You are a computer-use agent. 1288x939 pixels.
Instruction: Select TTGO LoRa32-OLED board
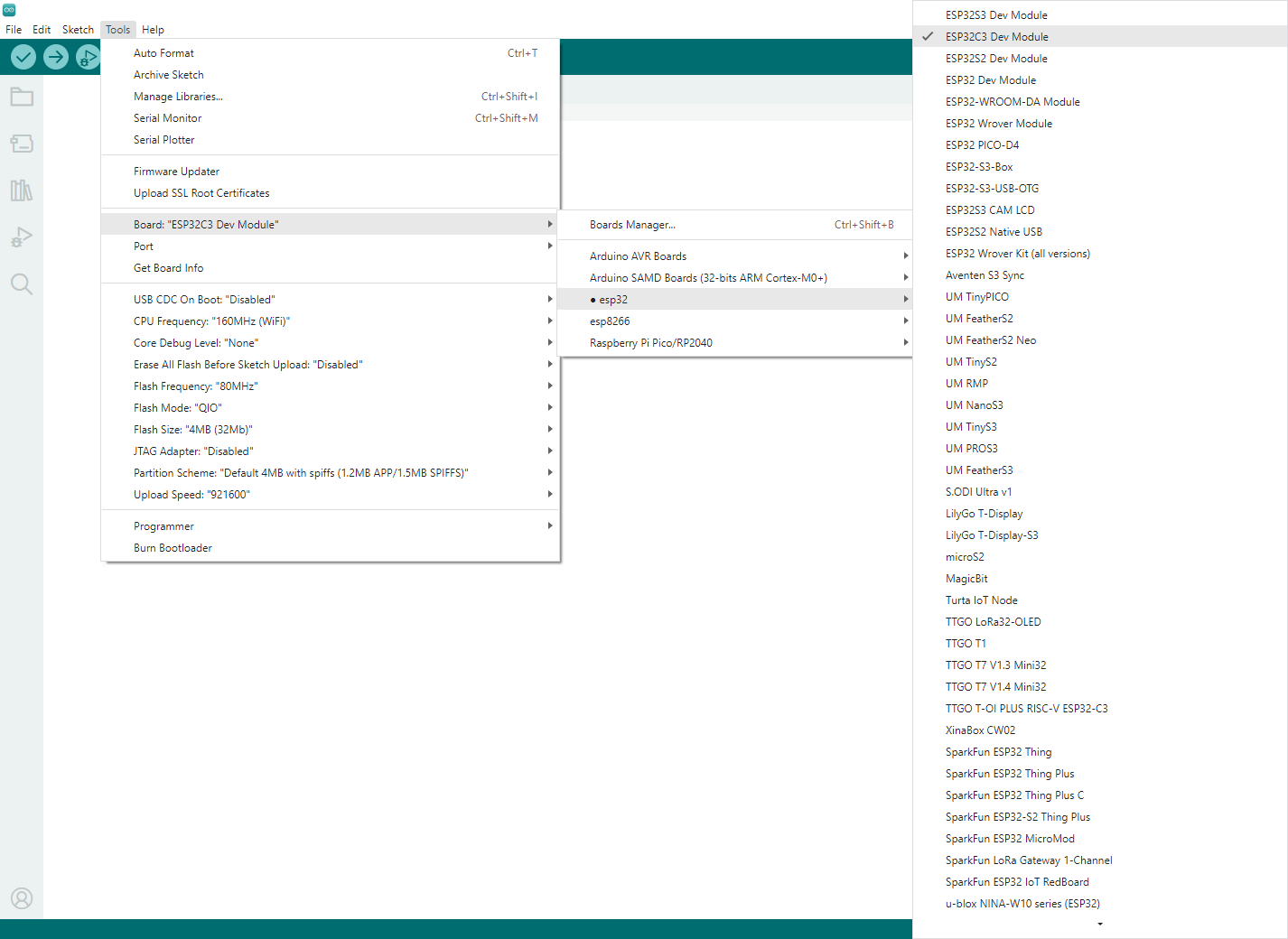pos(1100,622)
